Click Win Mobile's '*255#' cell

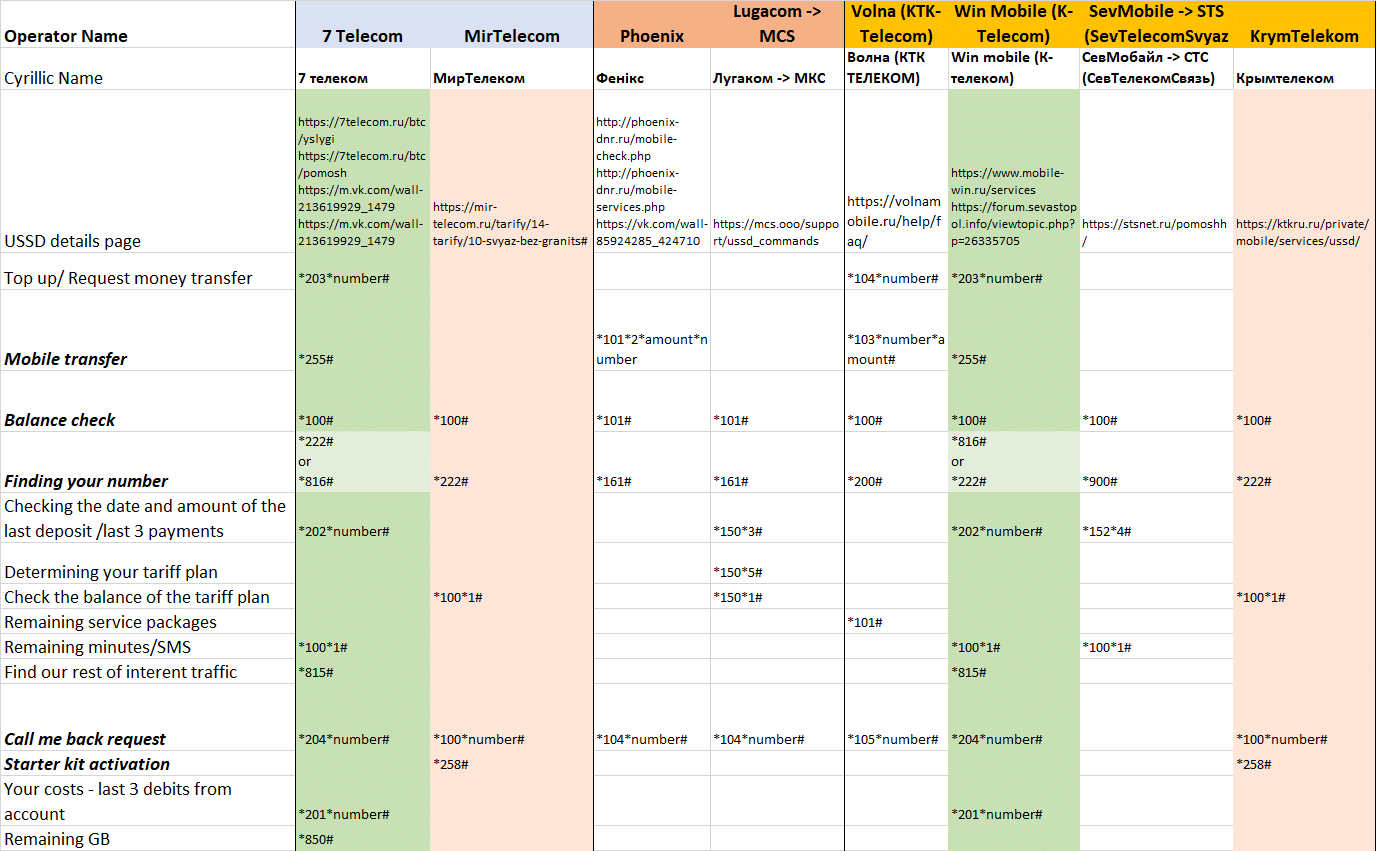1014,330
